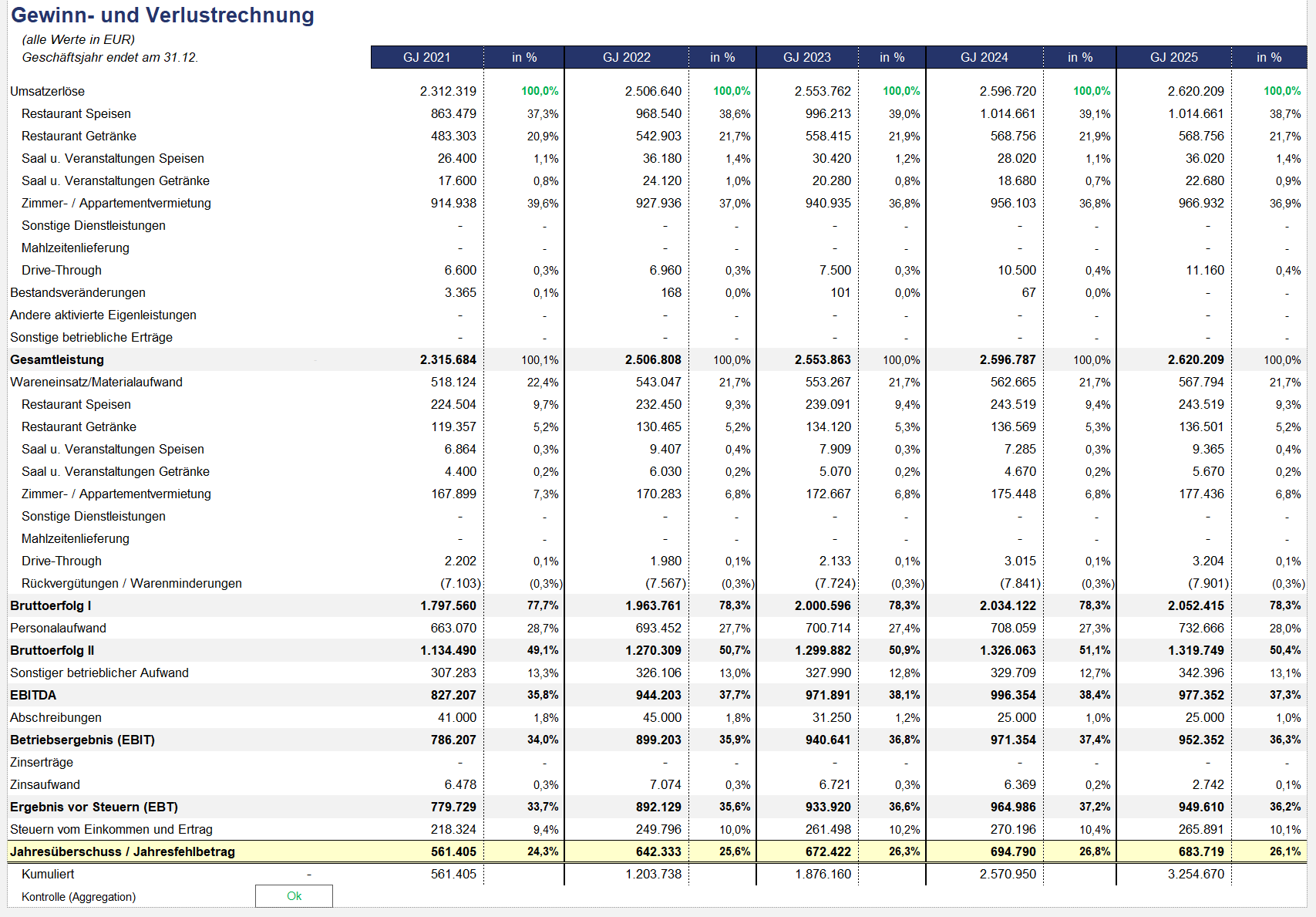Click the Zinserträge row label
1316x917 pixels.
tap(42, 762)
